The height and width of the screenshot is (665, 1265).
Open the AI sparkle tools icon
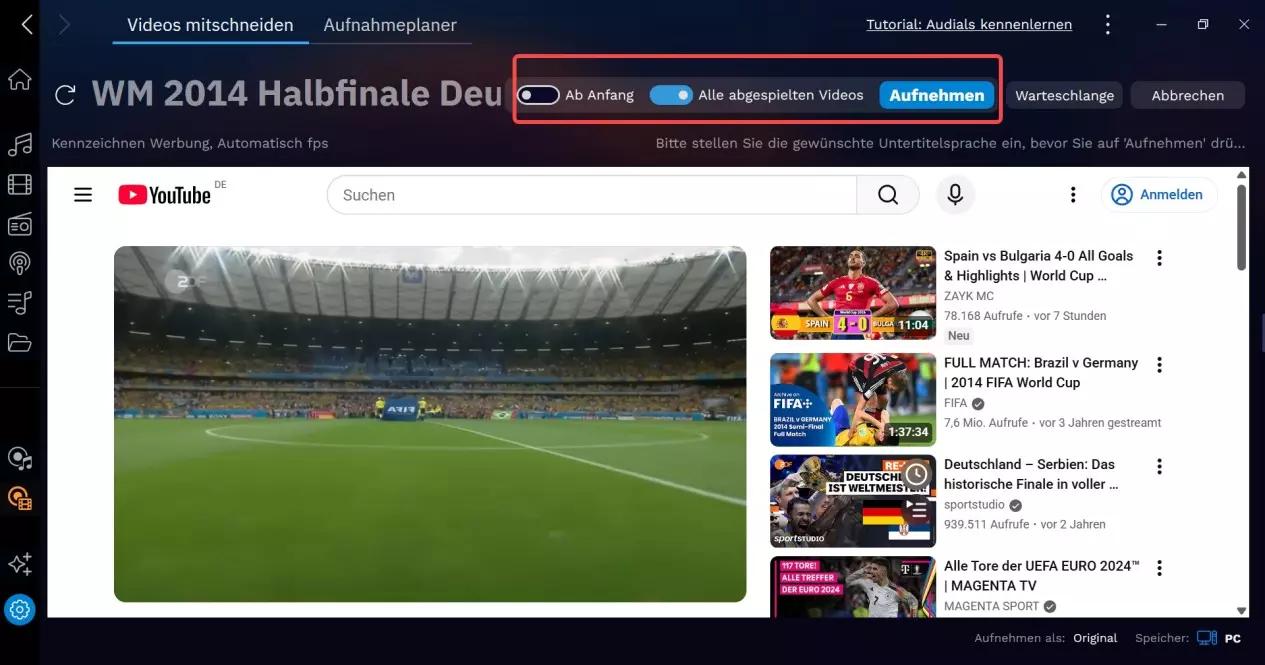pyautogui.click(x=19, y=564)
